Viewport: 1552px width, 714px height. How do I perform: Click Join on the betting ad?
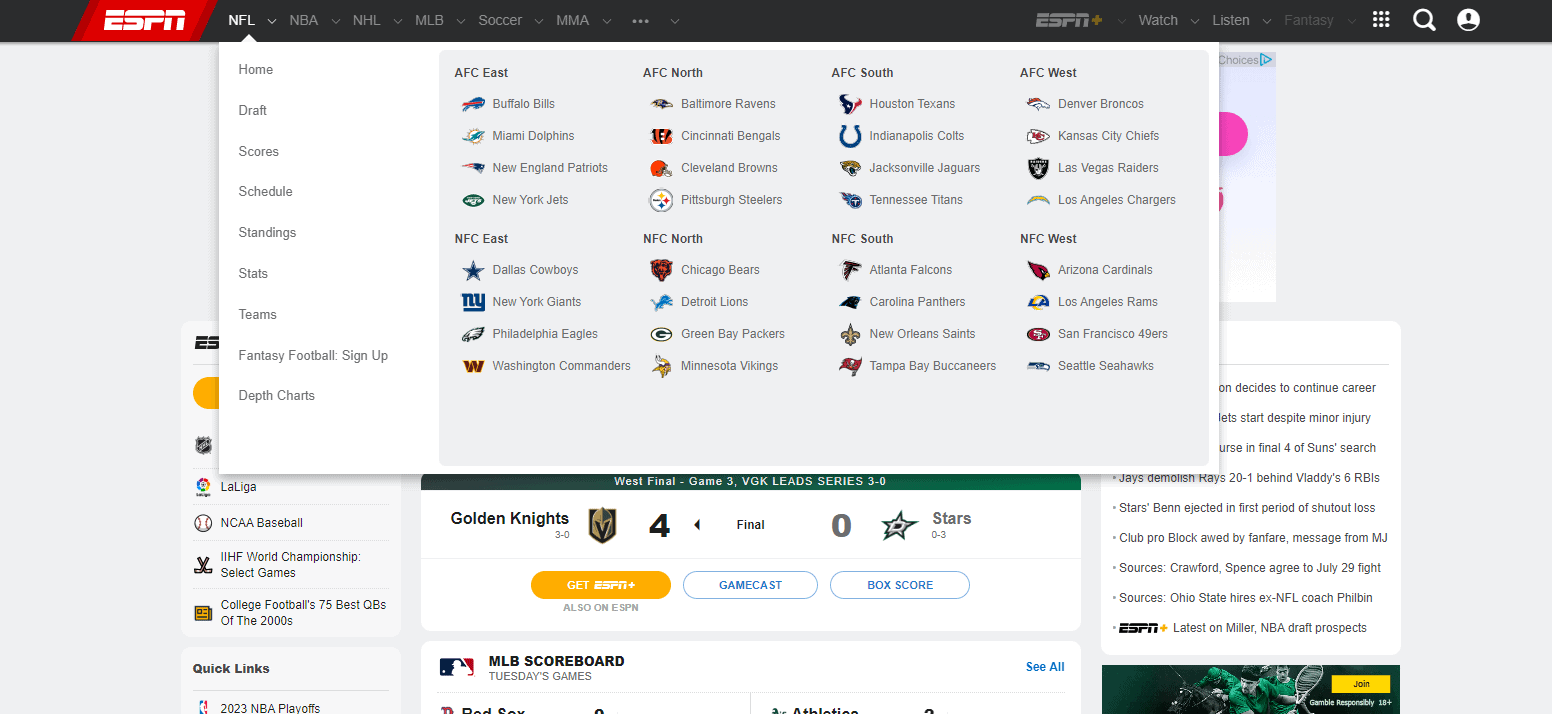(1361, 684)
